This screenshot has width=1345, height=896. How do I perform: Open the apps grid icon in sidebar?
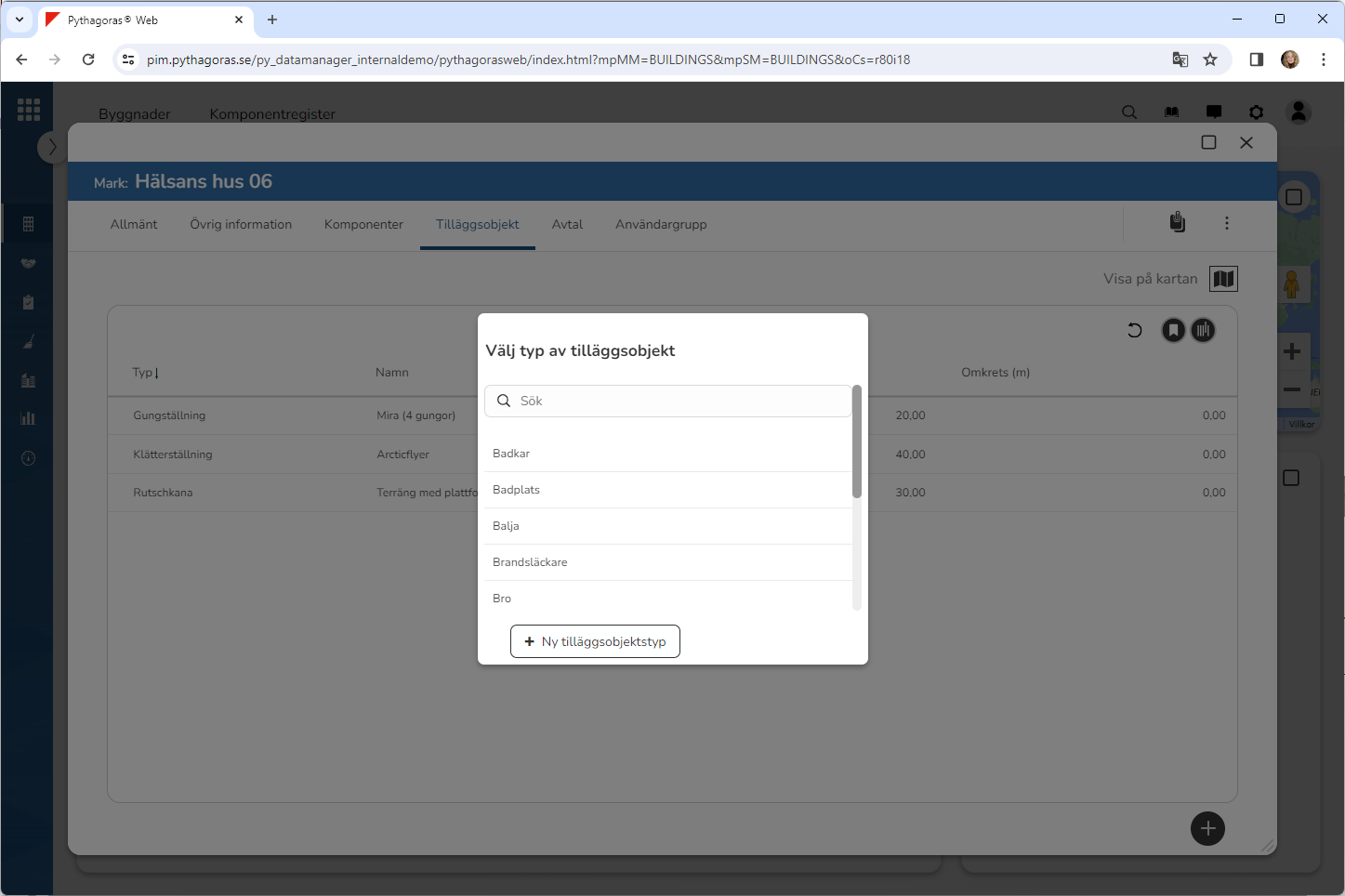tap(29, 110)
